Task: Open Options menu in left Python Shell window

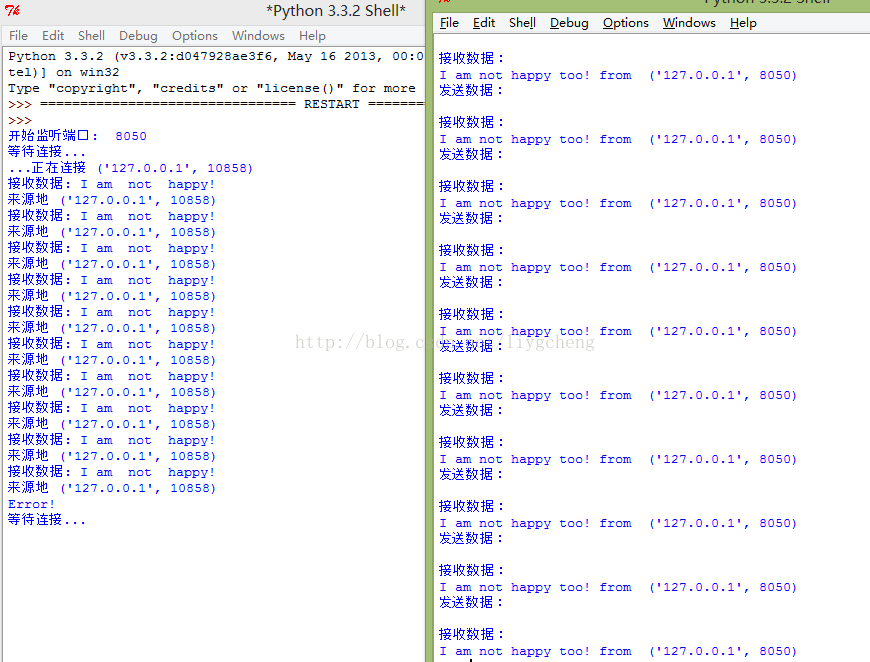Action: tap(195, 36)
